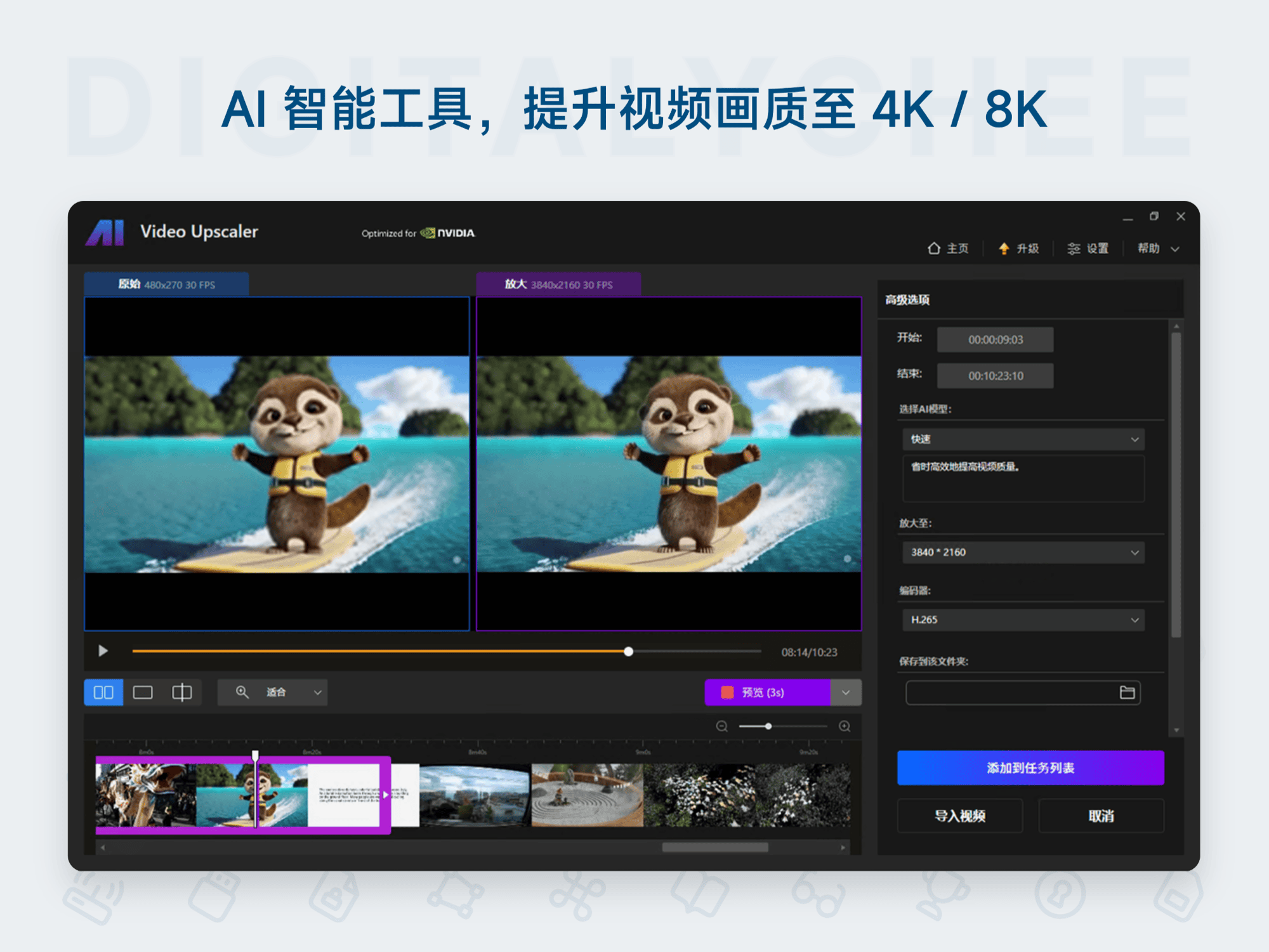Close the Video Upscaler window
This screenshot has width=1269, height=952.
pyautogui.click(x=1181, y=216)
